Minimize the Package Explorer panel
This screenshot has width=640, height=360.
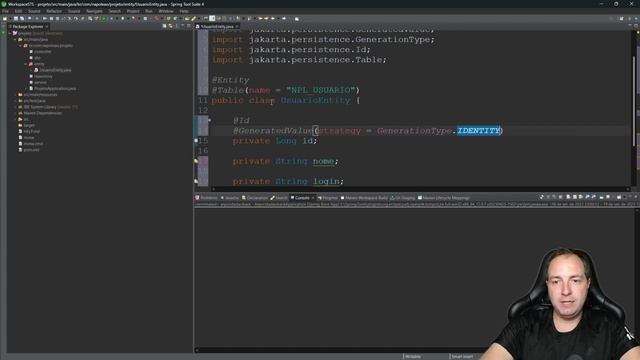click(x=182, y=26)
